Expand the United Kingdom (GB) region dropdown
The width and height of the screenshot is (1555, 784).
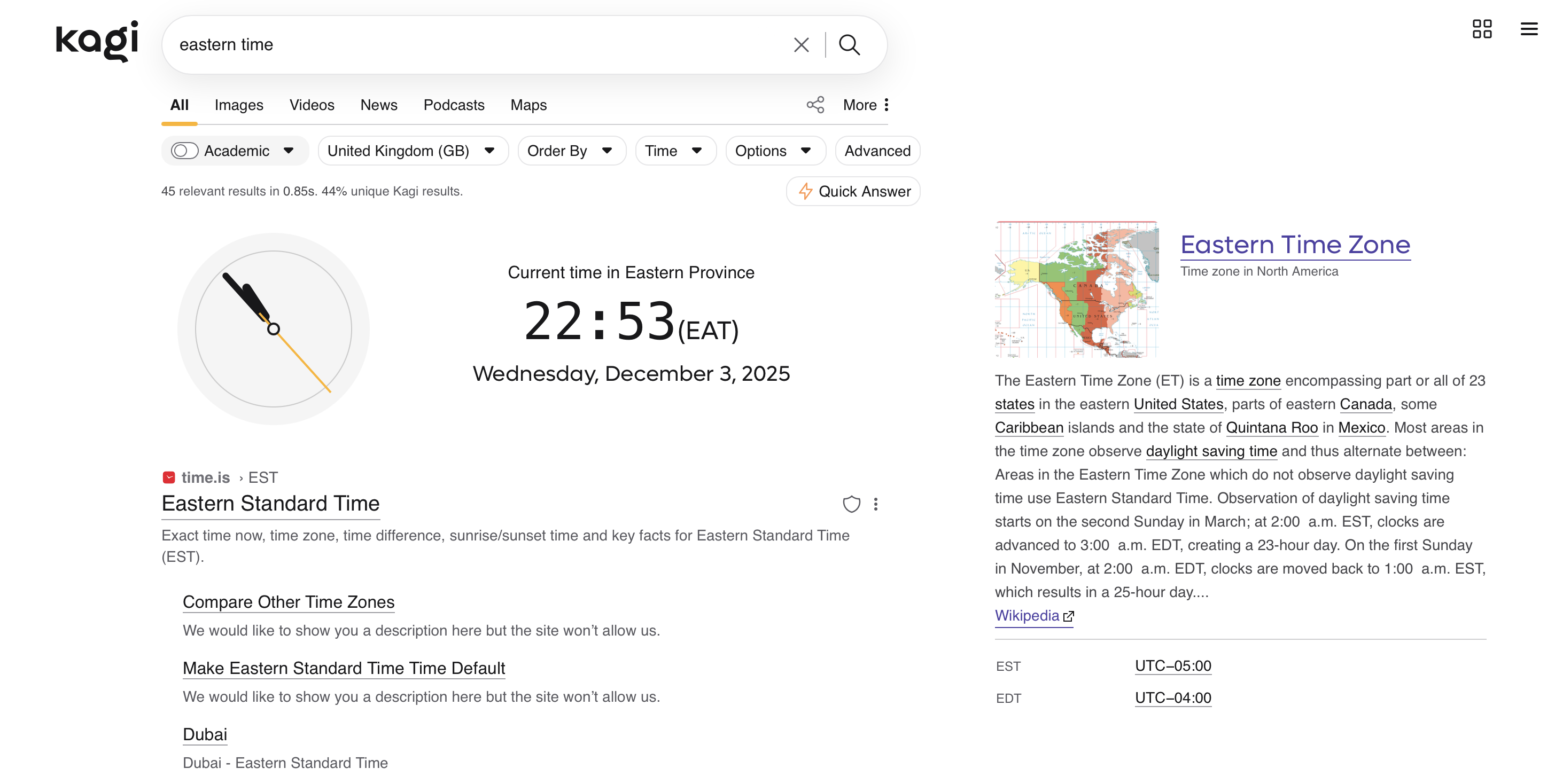(x=413, y=151)
